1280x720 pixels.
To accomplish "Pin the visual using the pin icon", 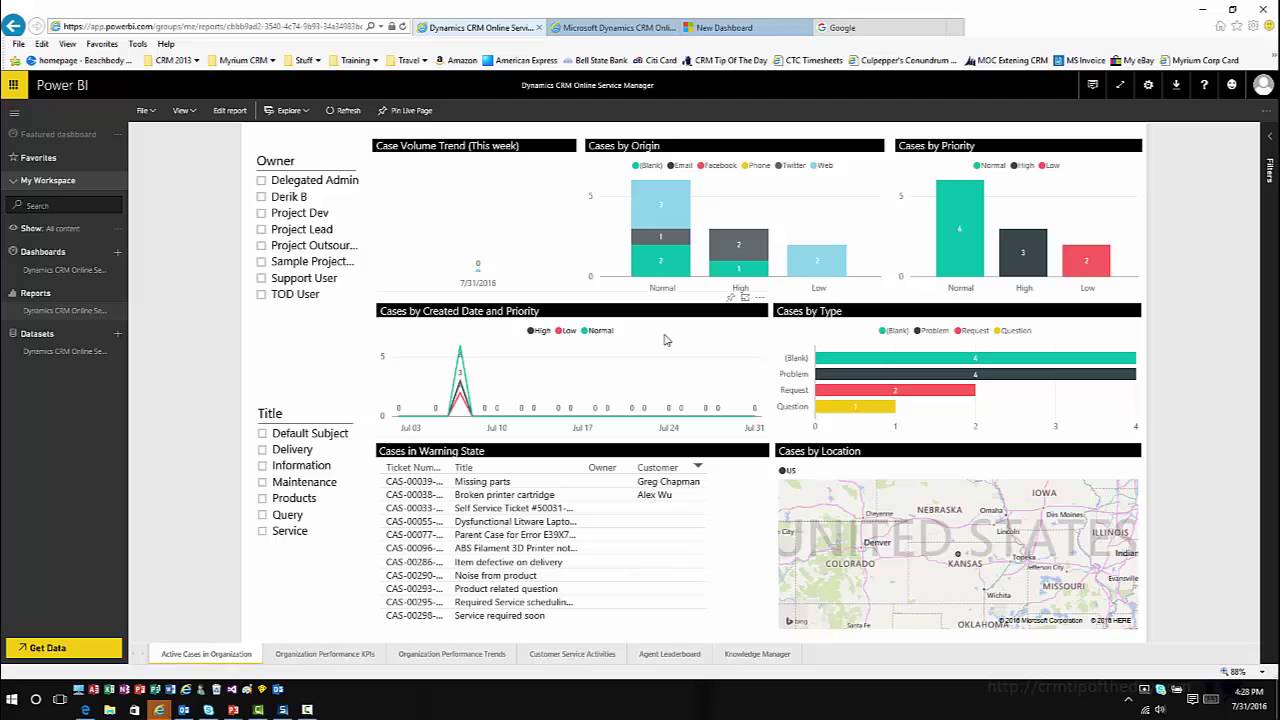I will (x=731, y=298).
